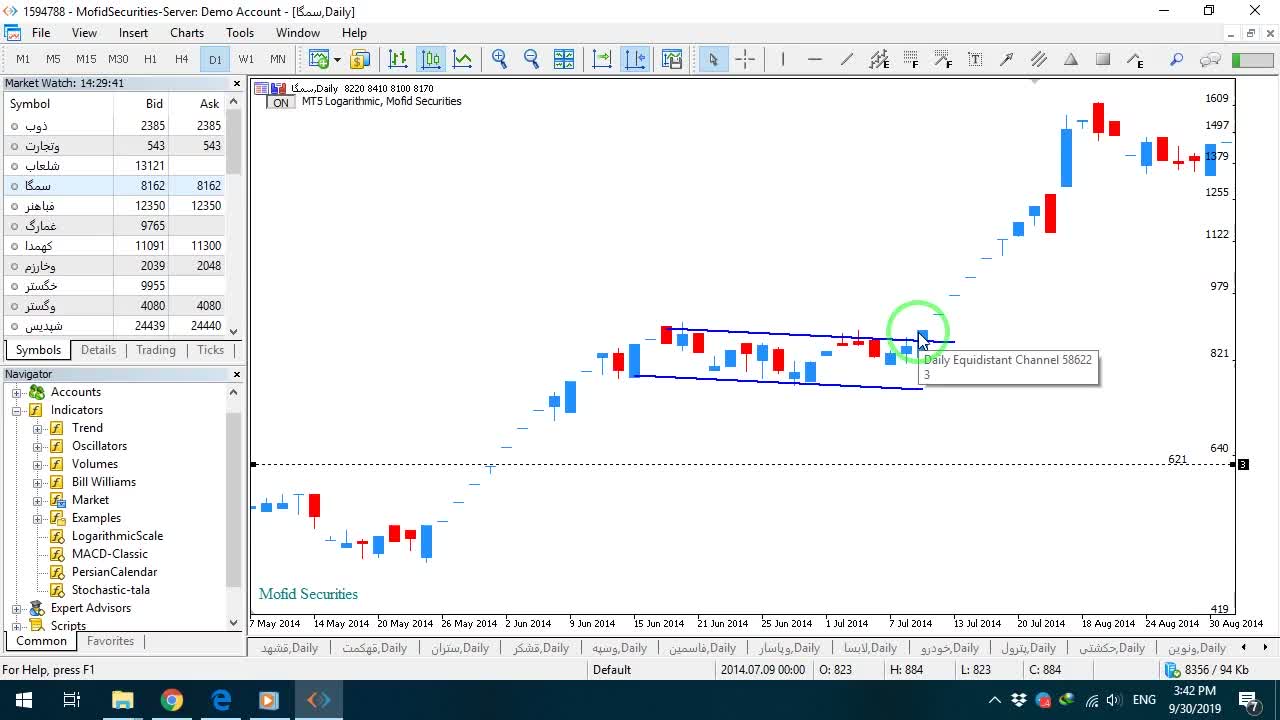Click the Zoom In magnifier icon
Screen dimensions: 1280x720
(x=499, y=59)
